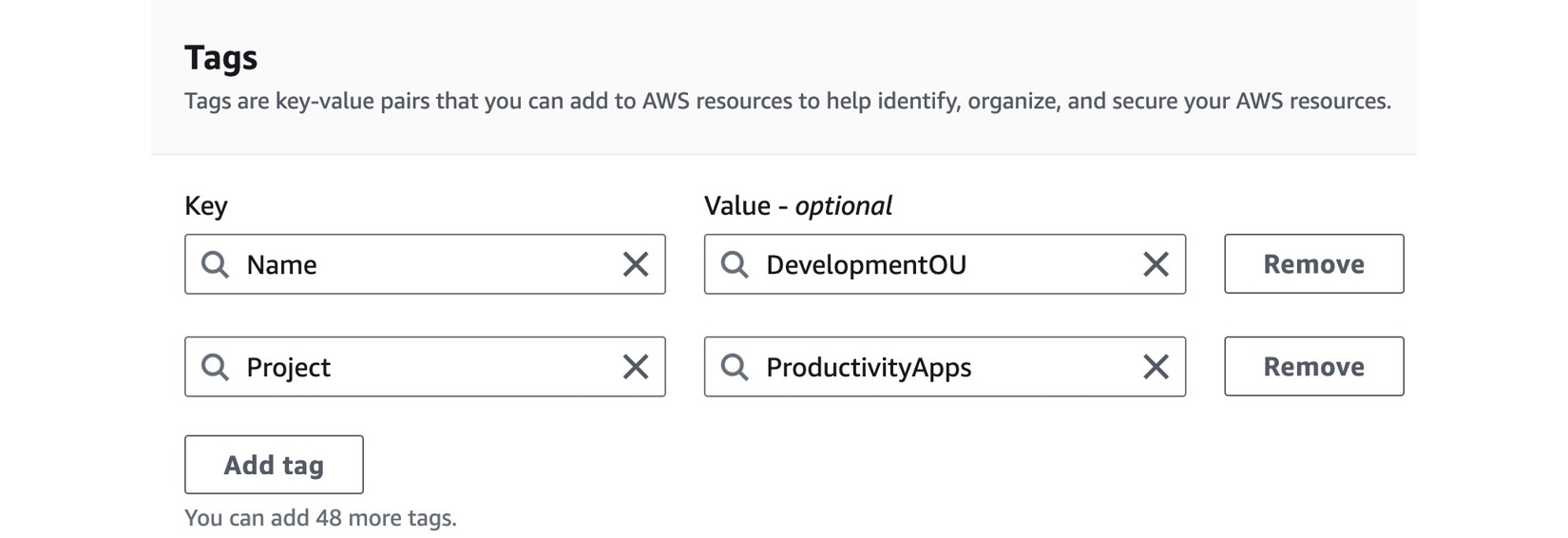Remove the Project ProductivityApps tag

pyautogui.click(x=1314, y=367)
